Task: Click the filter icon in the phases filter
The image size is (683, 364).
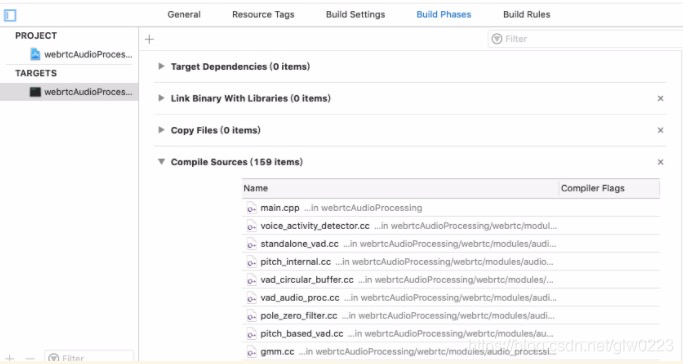Action: (497, 39)
